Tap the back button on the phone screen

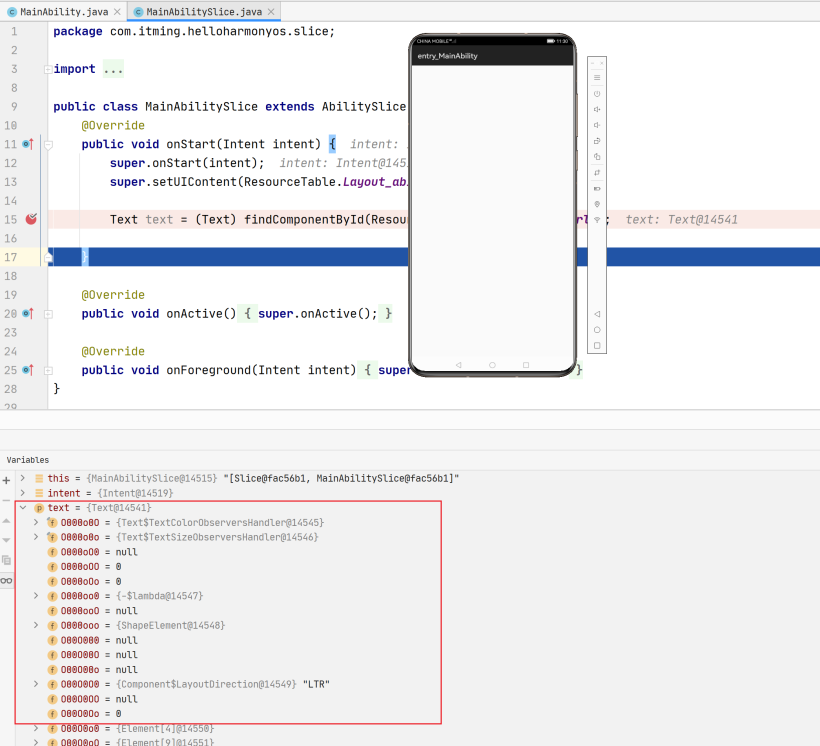pyautogui.click(x=459, y=365)
